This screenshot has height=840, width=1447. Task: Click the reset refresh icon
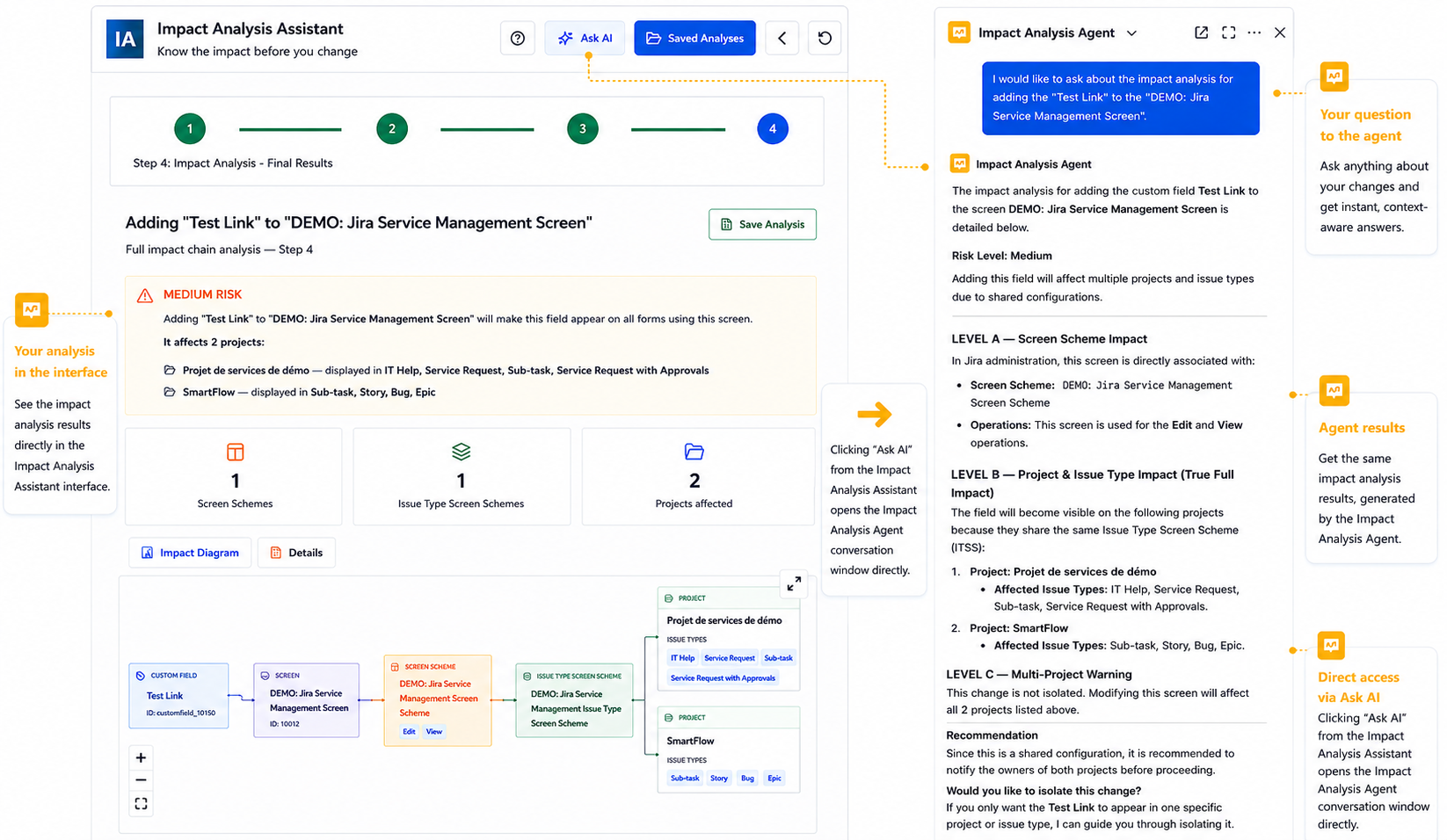coord(825,38)
